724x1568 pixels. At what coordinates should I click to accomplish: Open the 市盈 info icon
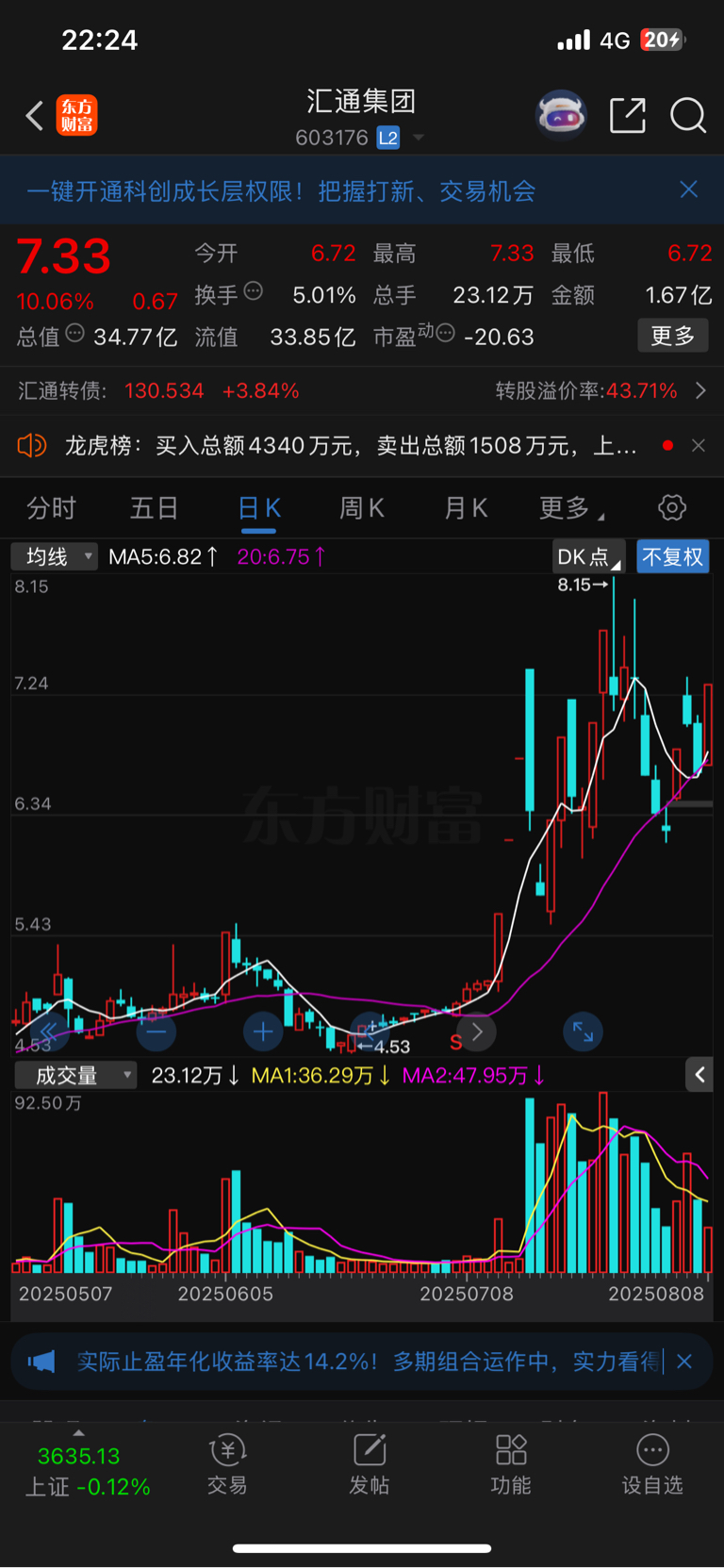tap(446, 333)
